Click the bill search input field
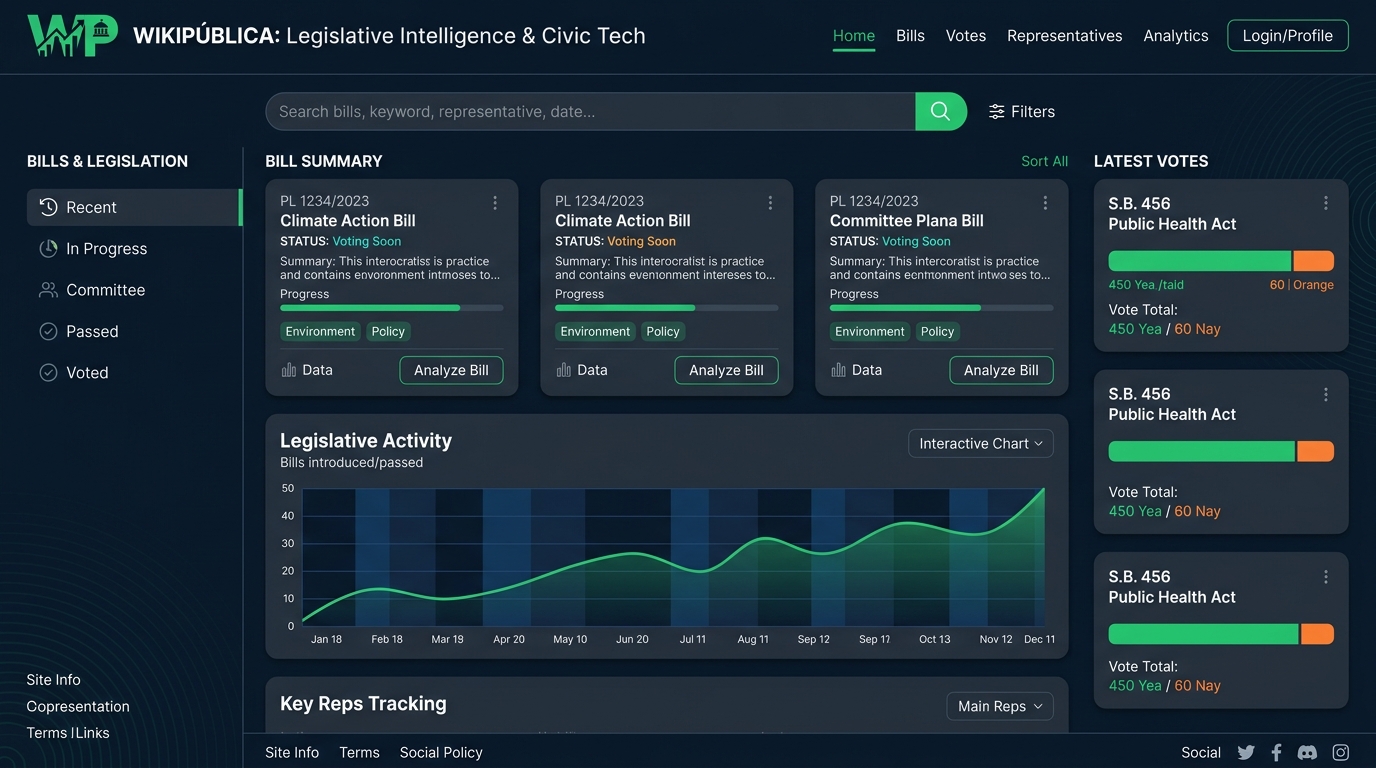This screenshot has width=1376, height=768. [x=590, y=111]
